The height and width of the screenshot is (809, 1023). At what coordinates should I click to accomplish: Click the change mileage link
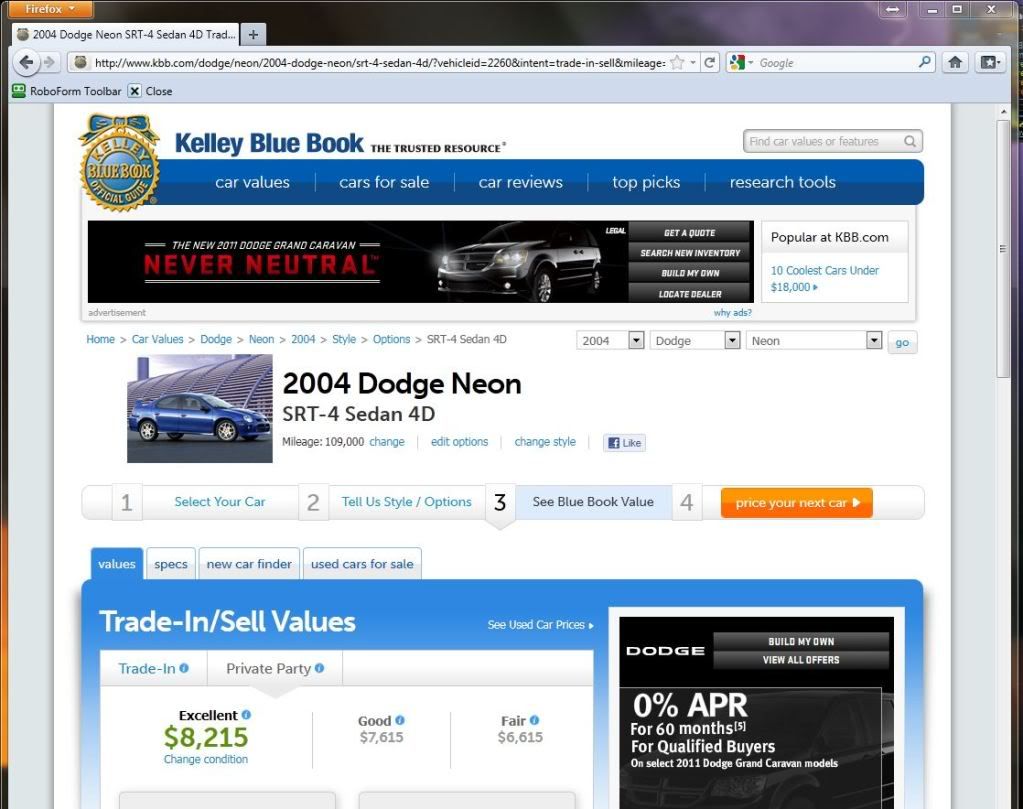(x=387, y=442)
